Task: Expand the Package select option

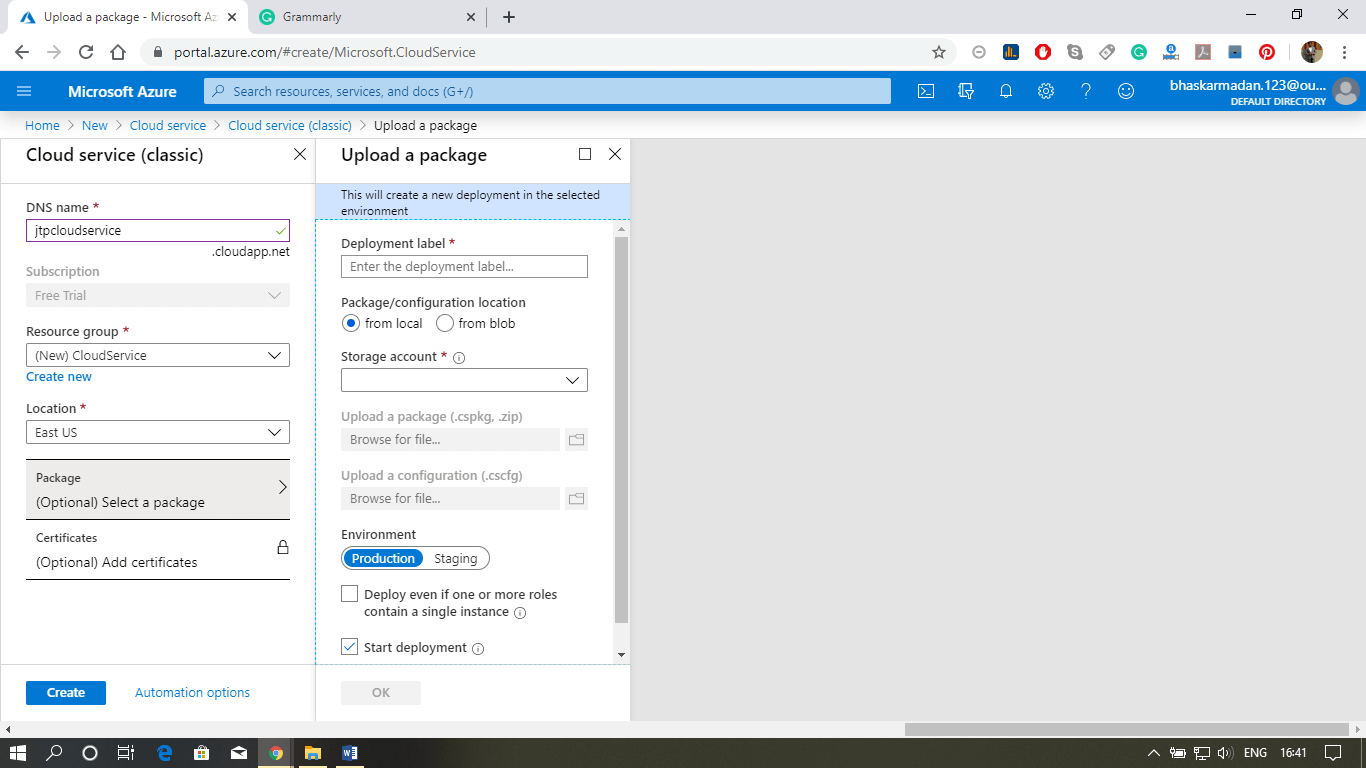Action: point(158,490)
